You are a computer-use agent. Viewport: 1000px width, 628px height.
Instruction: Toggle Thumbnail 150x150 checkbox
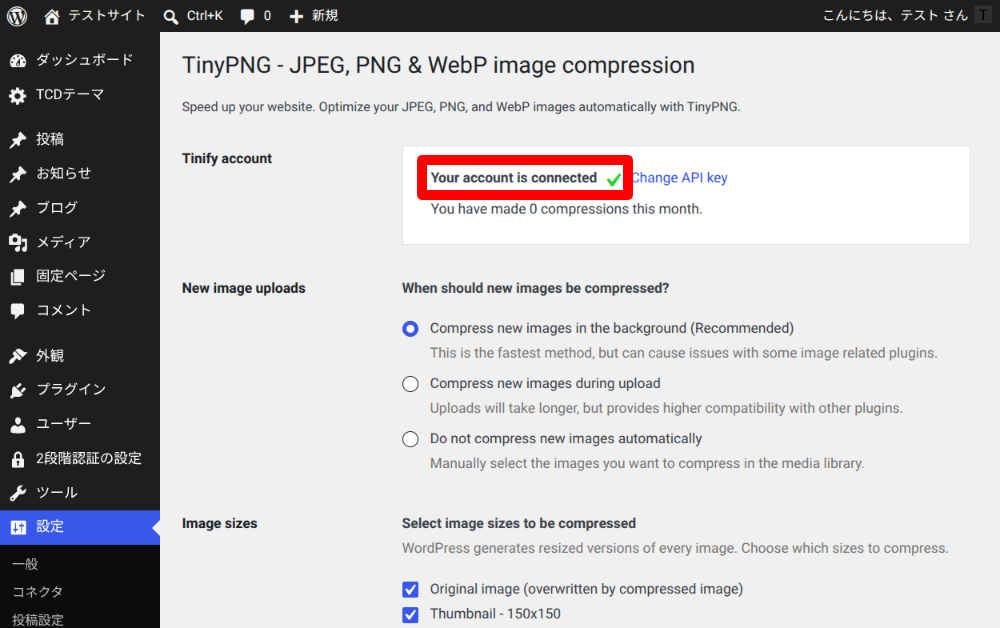[x=410, y=615]
